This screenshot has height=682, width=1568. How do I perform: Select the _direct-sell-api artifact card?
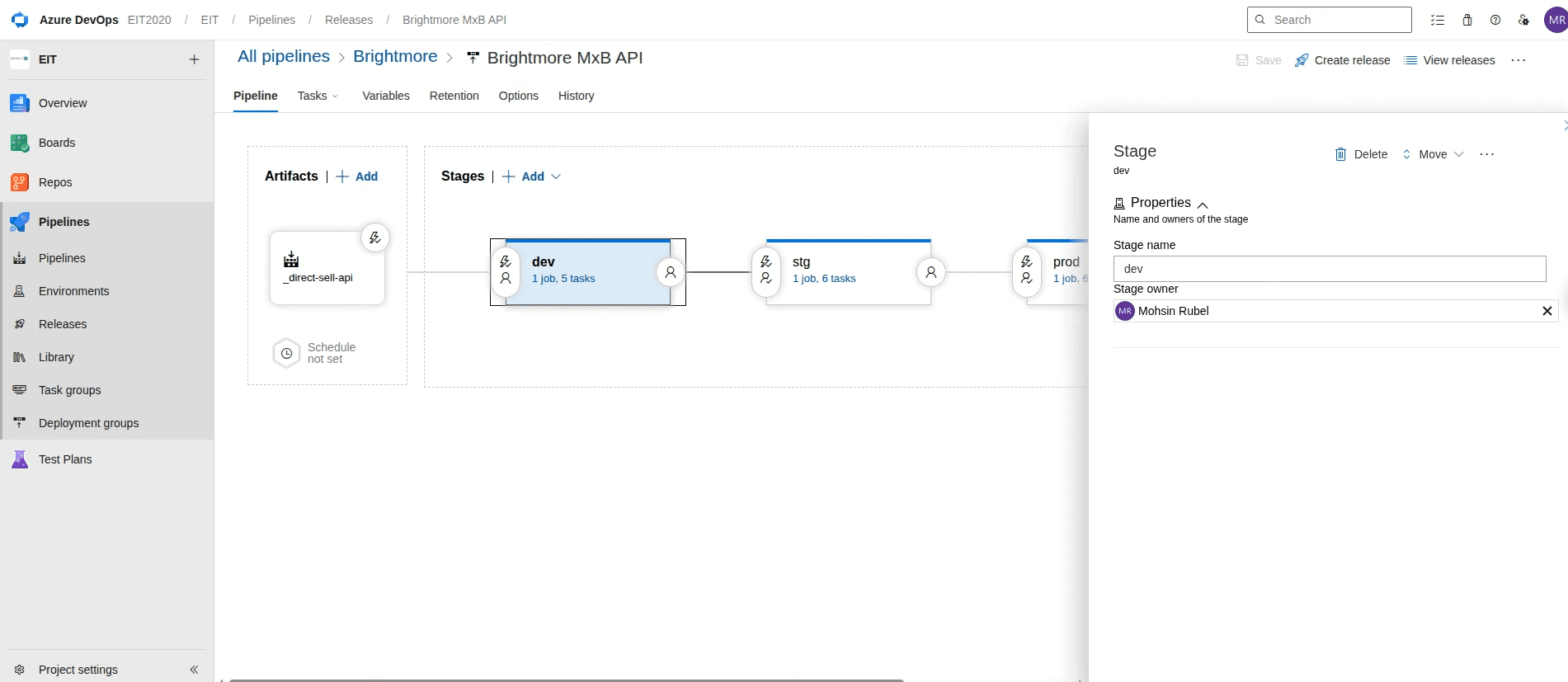click(x=327, y=269)
